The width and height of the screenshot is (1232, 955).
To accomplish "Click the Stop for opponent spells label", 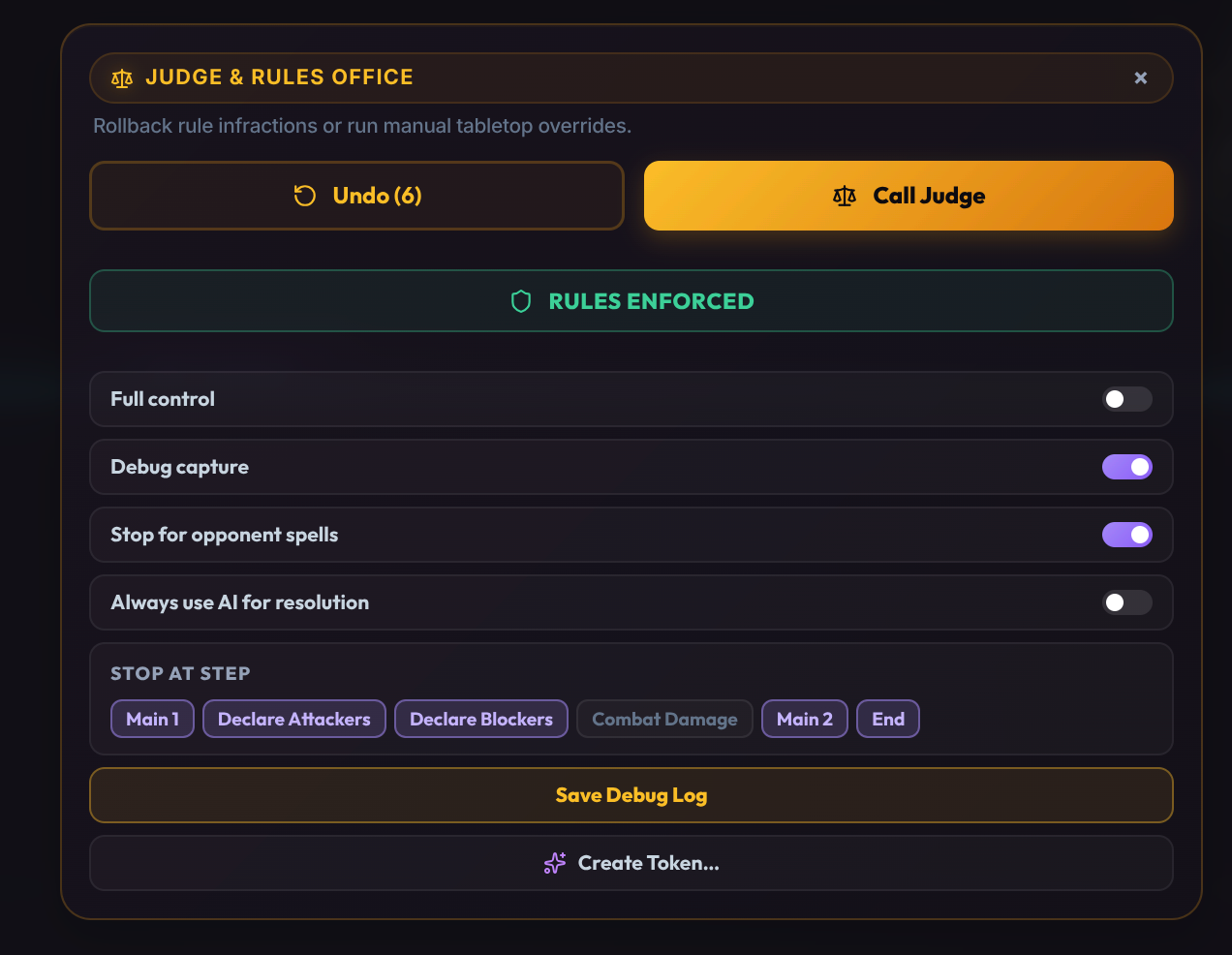I will click(225, 535).
